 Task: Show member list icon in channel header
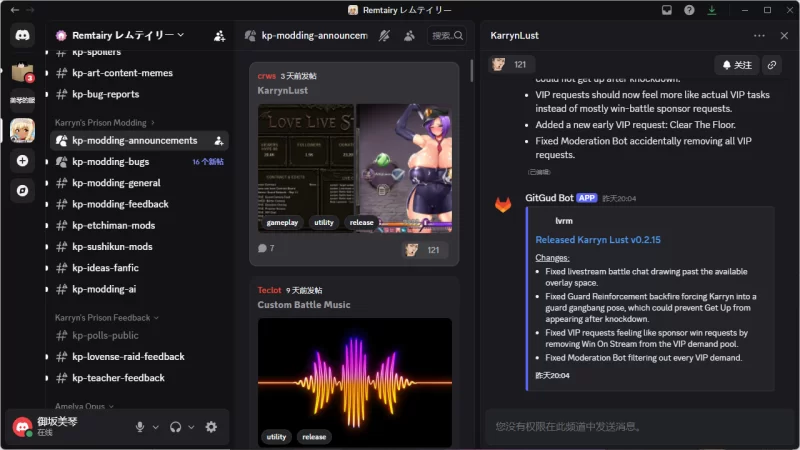click(x=409, y=36)
